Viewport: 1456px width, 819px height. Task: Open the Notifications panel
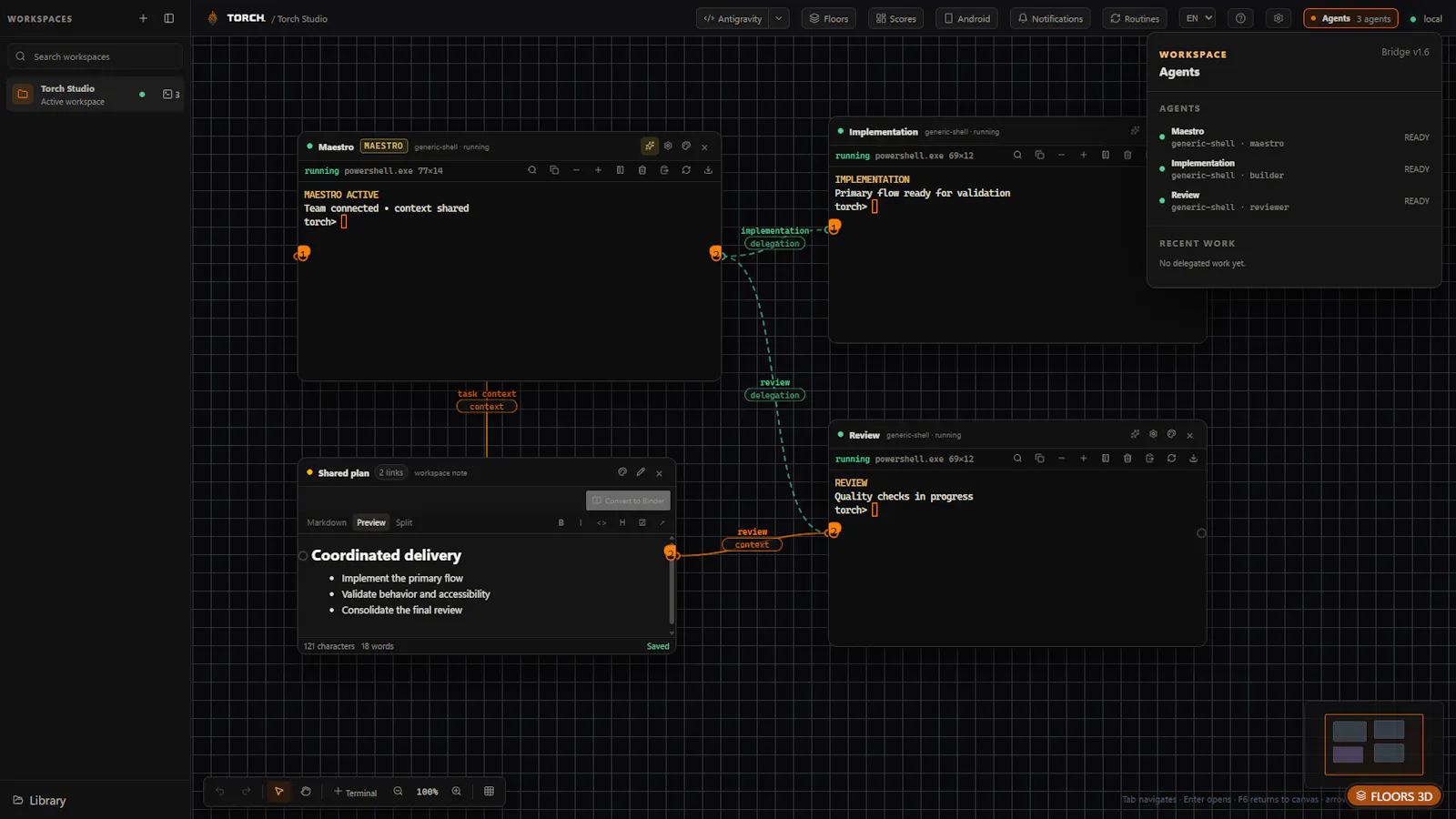point(1050,18)
